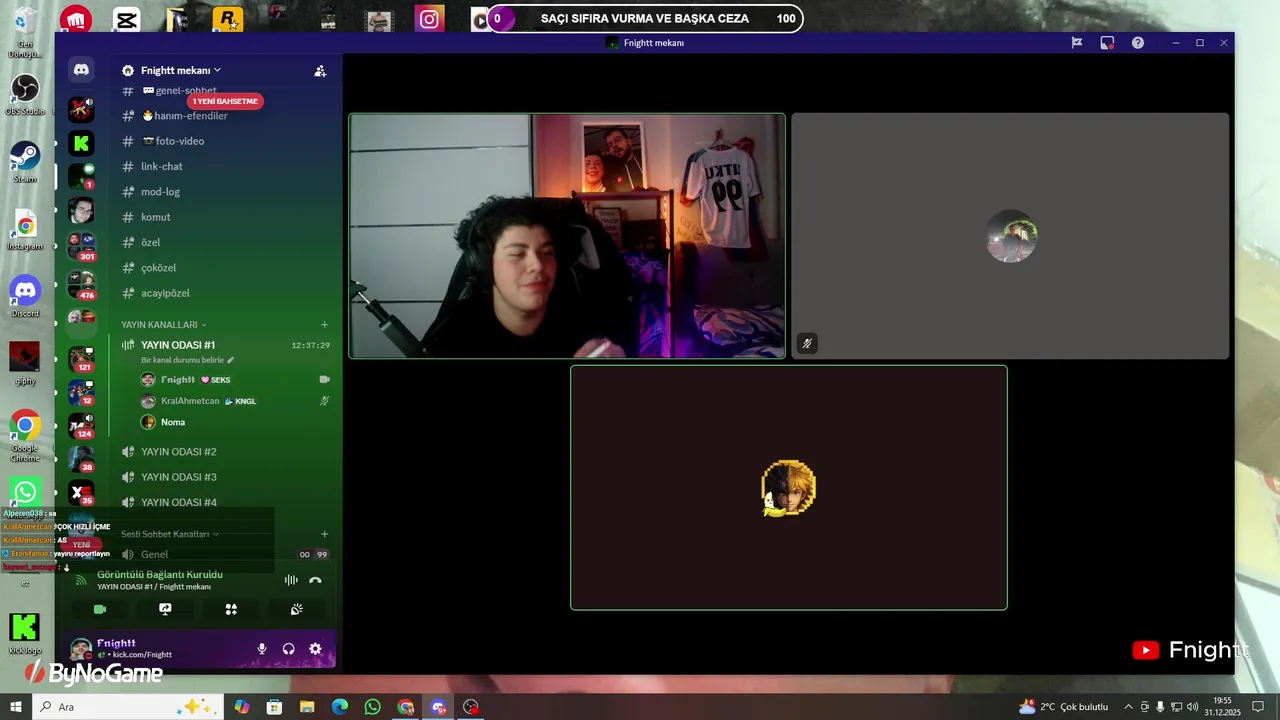Add channel to YAYIN KANALLARI with plus

click(324, 325)
